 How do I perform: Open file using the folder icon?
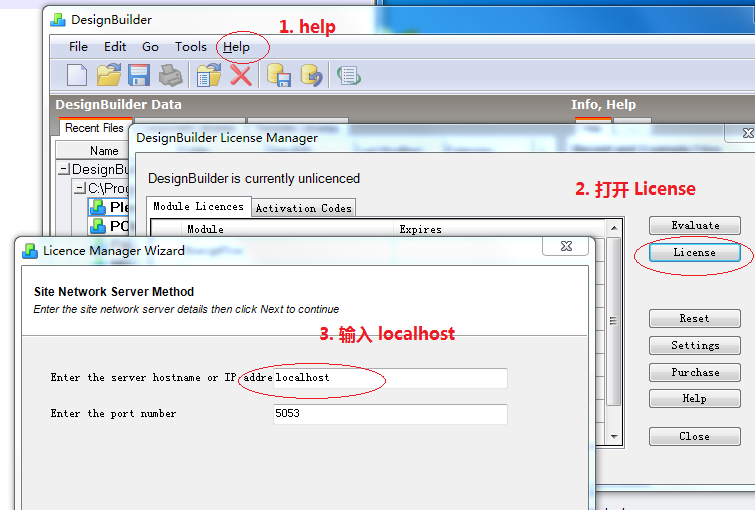pos(108,75)
